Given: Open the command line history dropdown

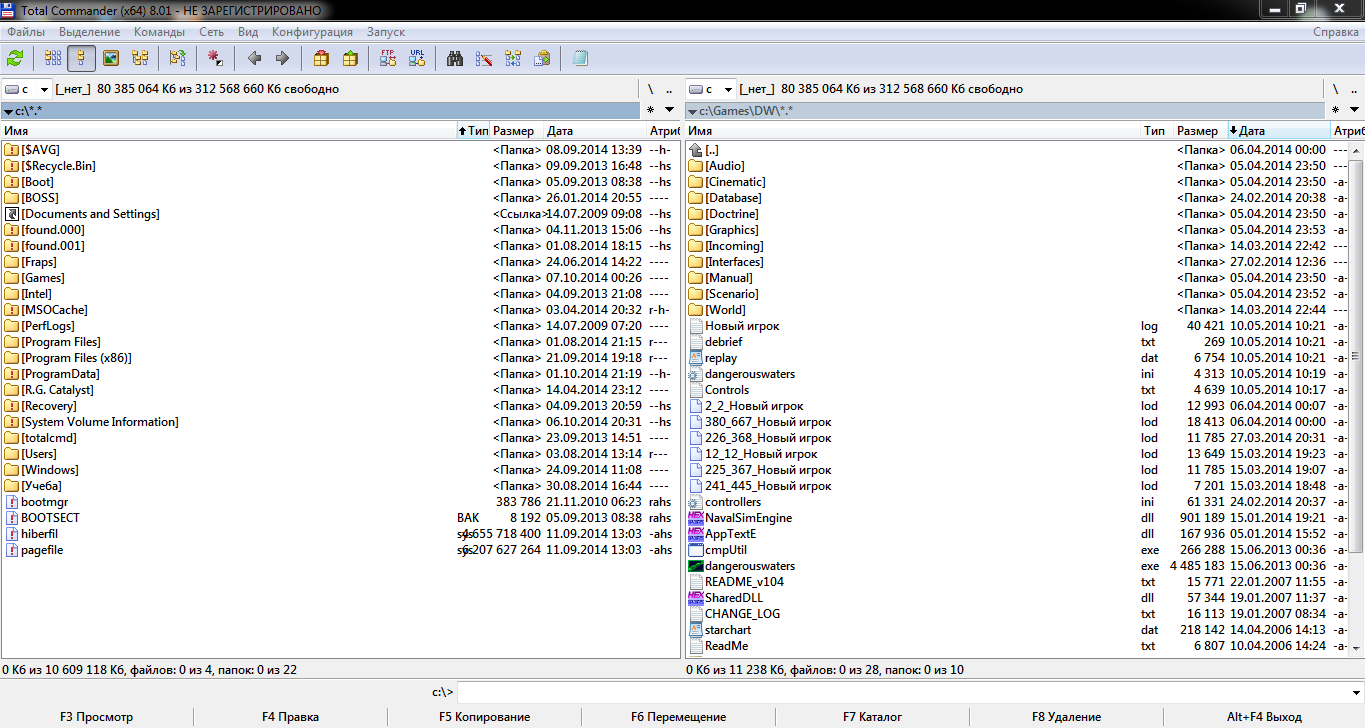Looking at the screenshot, I should (x=1354, y=692).
